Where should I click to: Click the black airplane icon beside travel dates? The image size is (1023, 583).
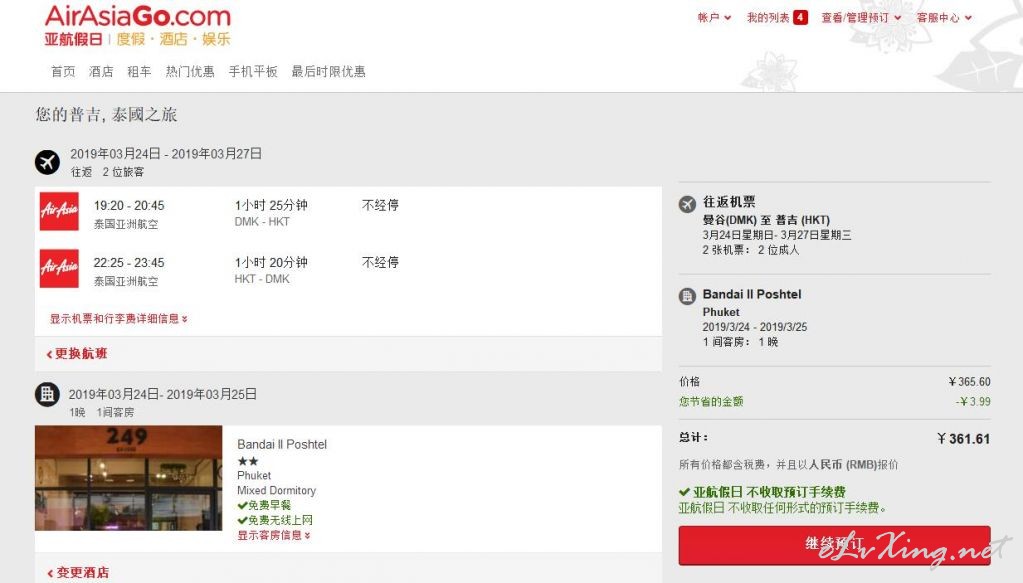click(x=48, y=162)
